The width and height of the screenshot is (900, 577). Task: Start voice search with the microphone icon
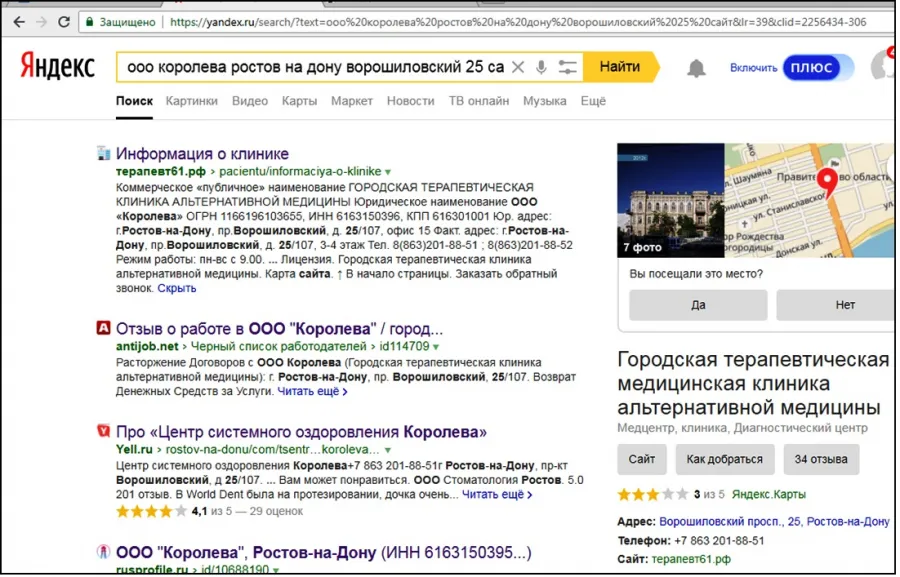(541, 67)
